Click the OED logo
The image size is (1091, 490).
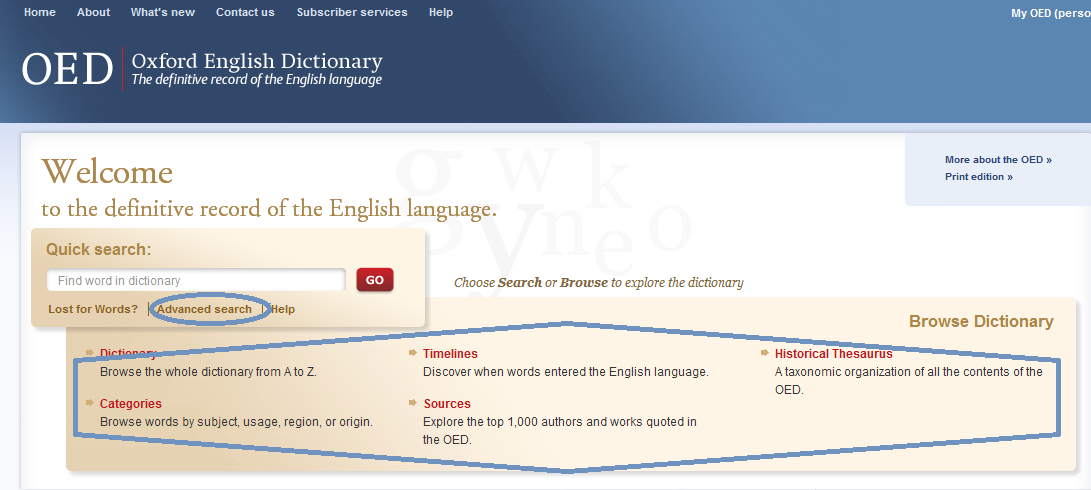coord(67,69)
